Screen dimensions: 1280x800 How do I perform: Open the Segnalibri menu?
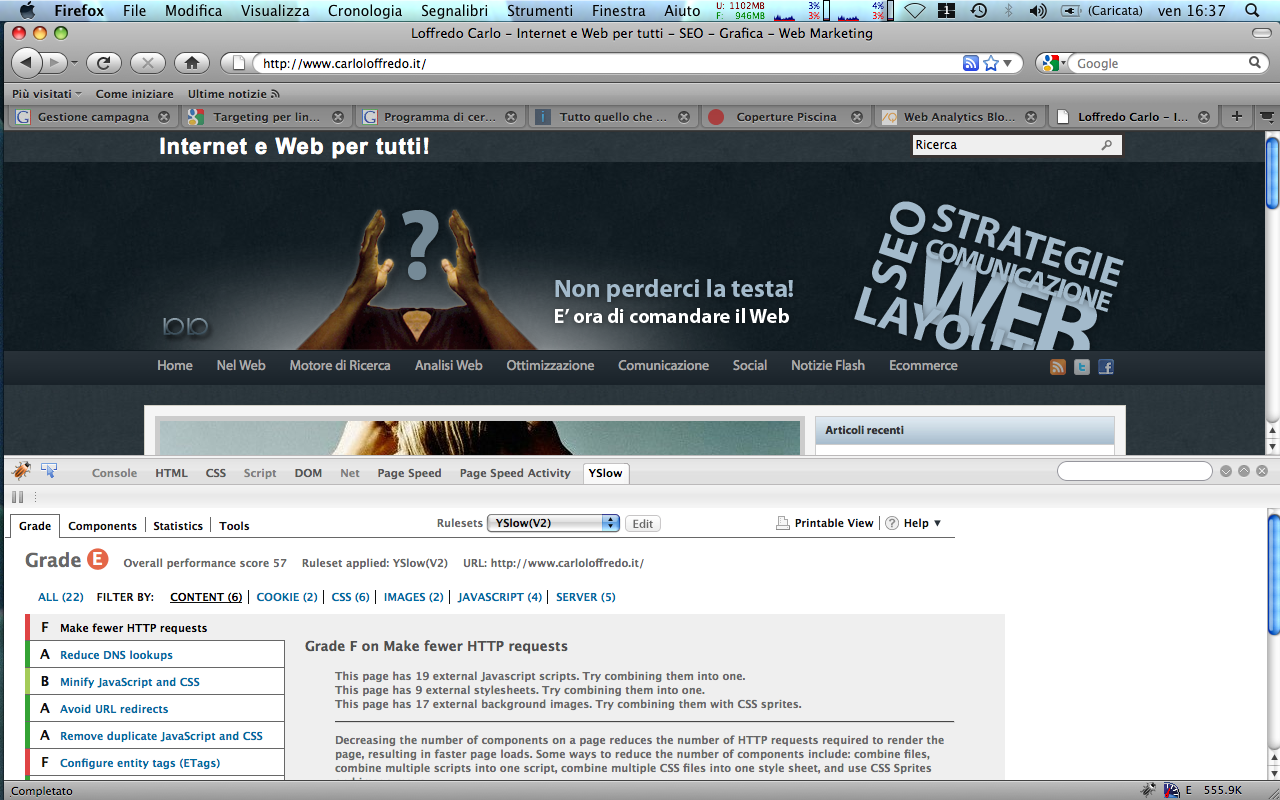(x=454, y=11)
